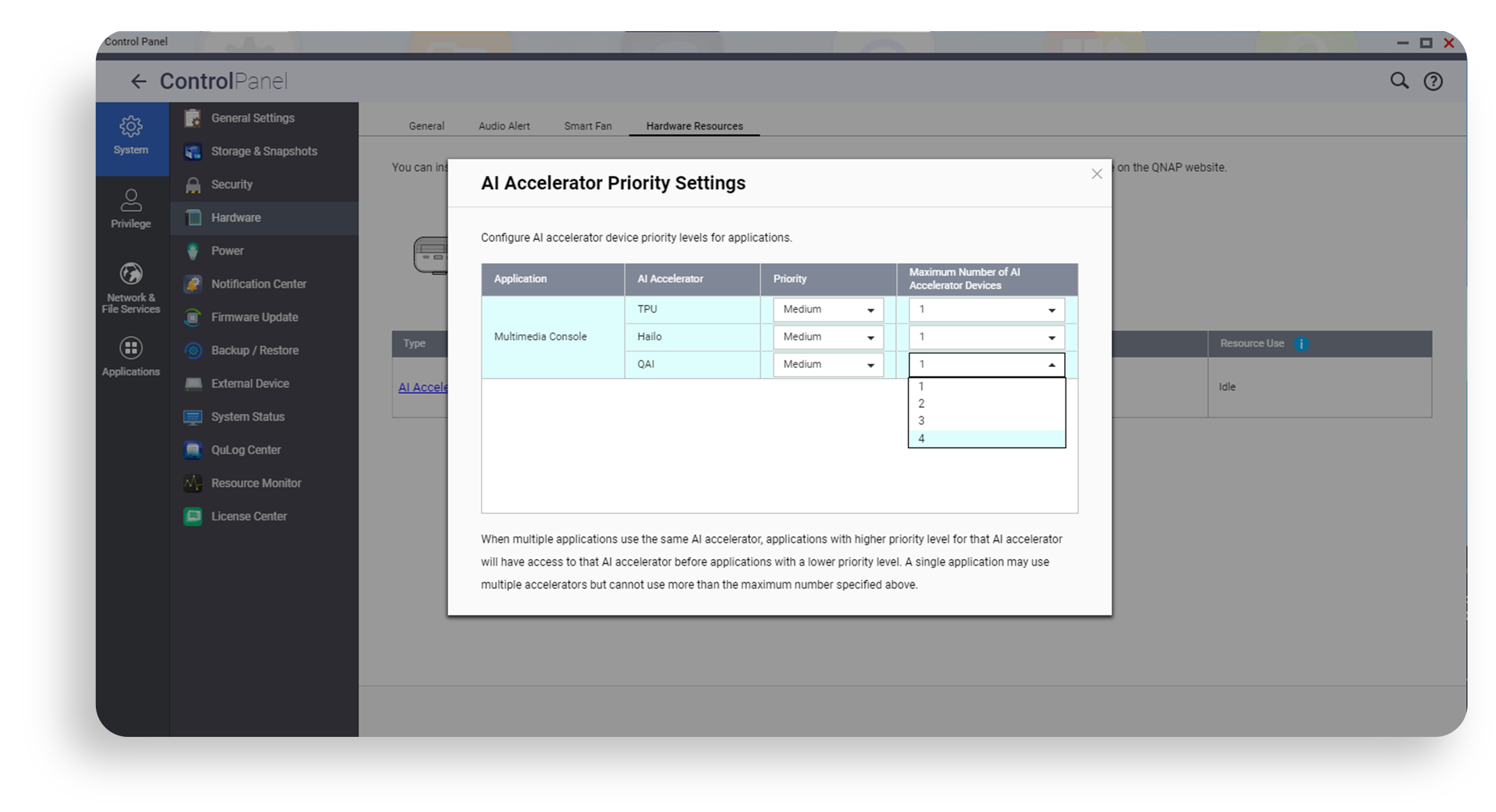Viewport: 1496px width, 812px height.
Task: Switch to the Audio Alert tab
Action: [504, 126]
